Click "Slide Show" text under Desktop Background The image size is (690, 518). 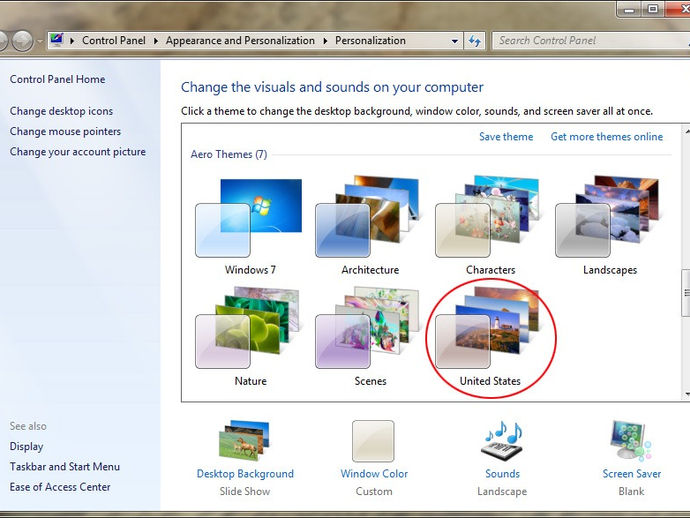tap(245, 491)
